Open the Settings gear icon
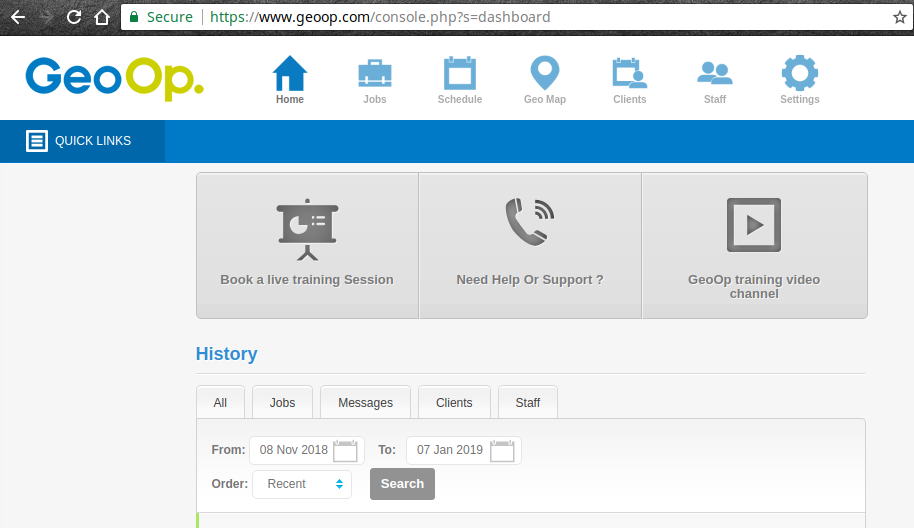The height and width of the screenshot is (528, 914). 800,73
